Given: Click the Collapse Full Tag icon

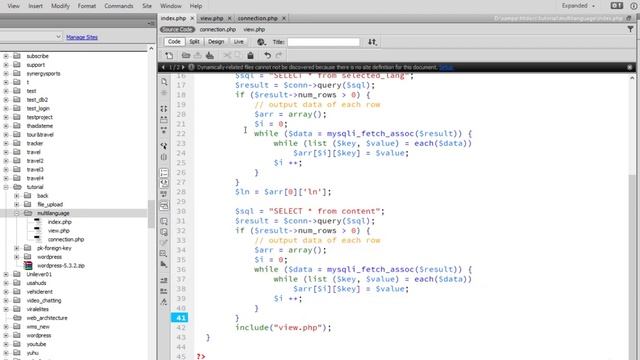Looking at the screenshot, I should pyautogui.click(x=164, y=109).
